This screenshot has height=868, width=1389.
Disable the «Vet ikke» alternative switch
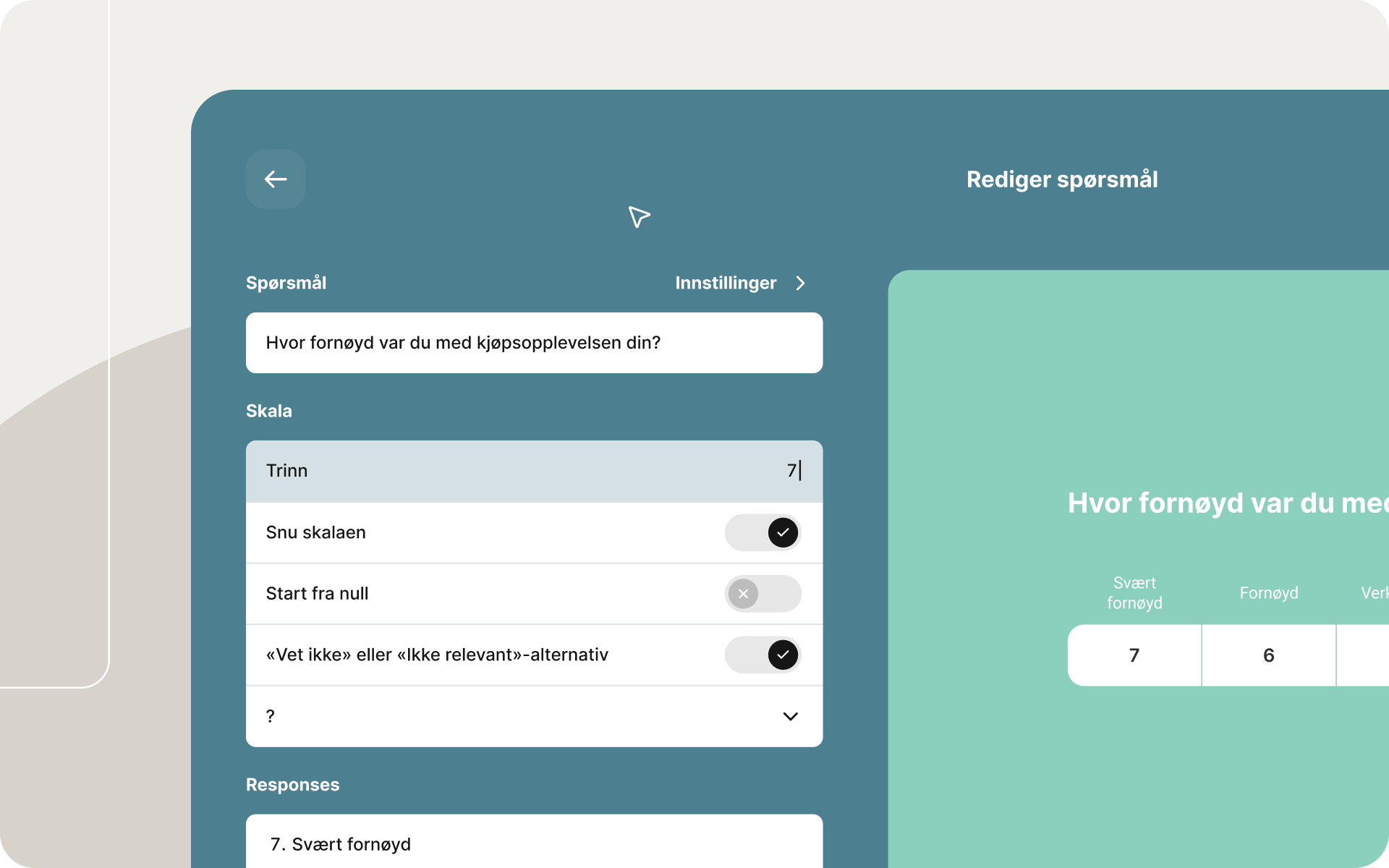[763, 655]
